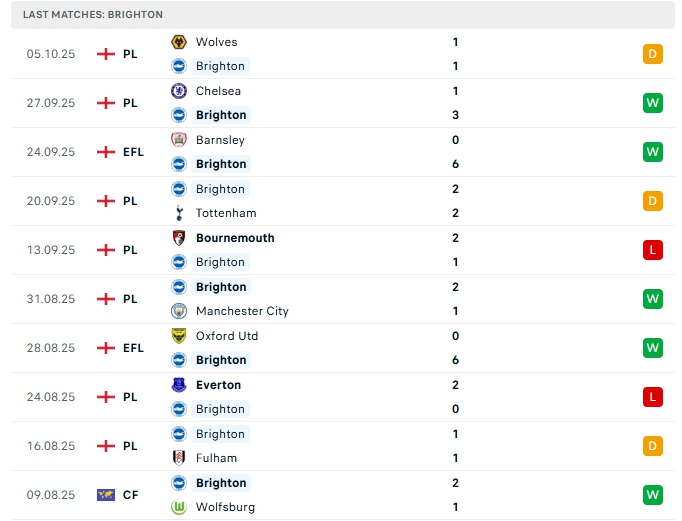Click the Bournemouth club crest icon

[x=179, y=238]
